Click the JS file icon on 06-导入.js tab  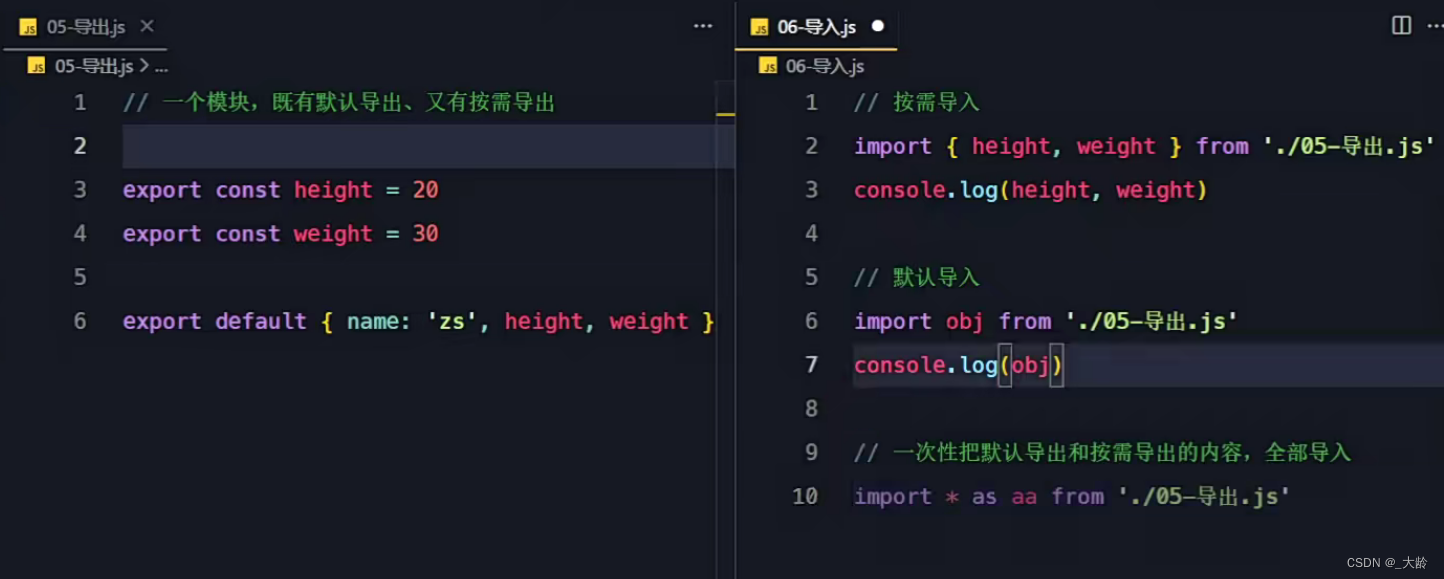point(760,27)
